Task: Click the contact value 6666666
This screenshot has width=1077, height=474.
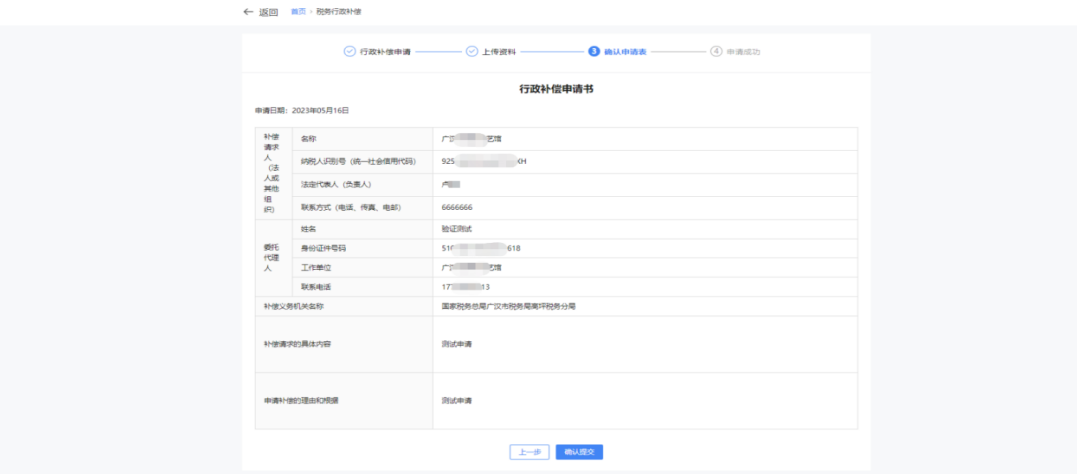Action: (457, 207)
